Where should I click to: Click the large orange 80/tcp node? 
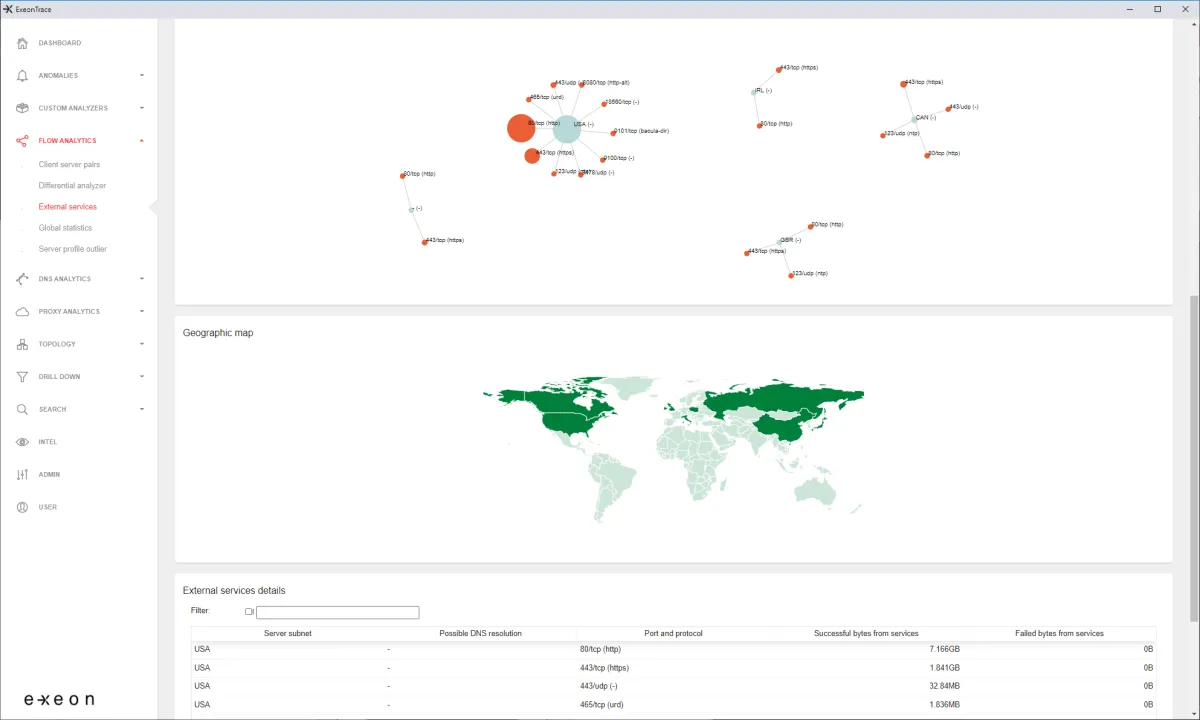tap(520, 128)
